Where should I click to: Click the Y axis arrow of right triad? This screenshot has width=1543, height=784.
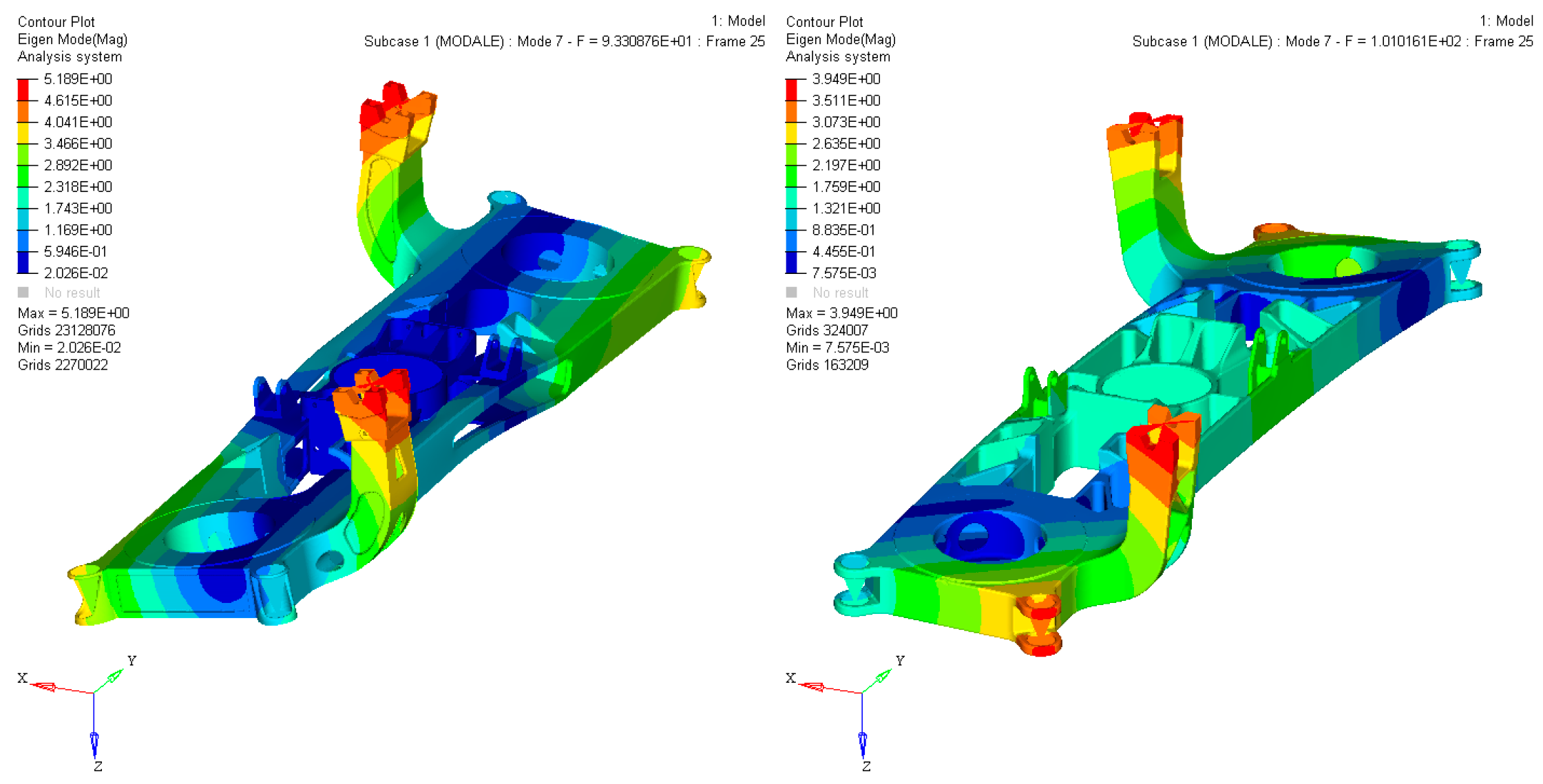pyautogui.click(x=883, y=677)
